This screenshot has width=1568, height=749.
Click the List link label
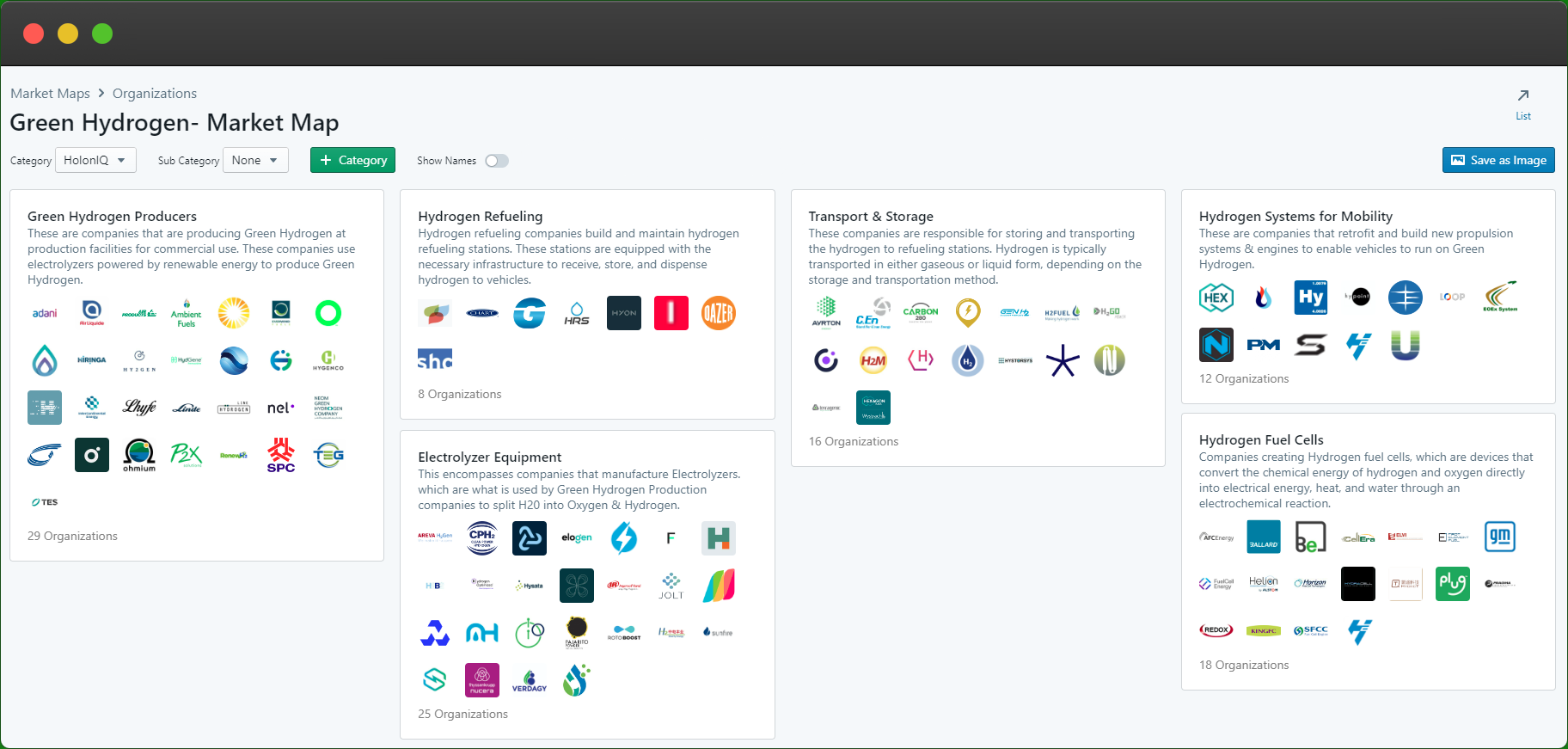click(1523, 116)
